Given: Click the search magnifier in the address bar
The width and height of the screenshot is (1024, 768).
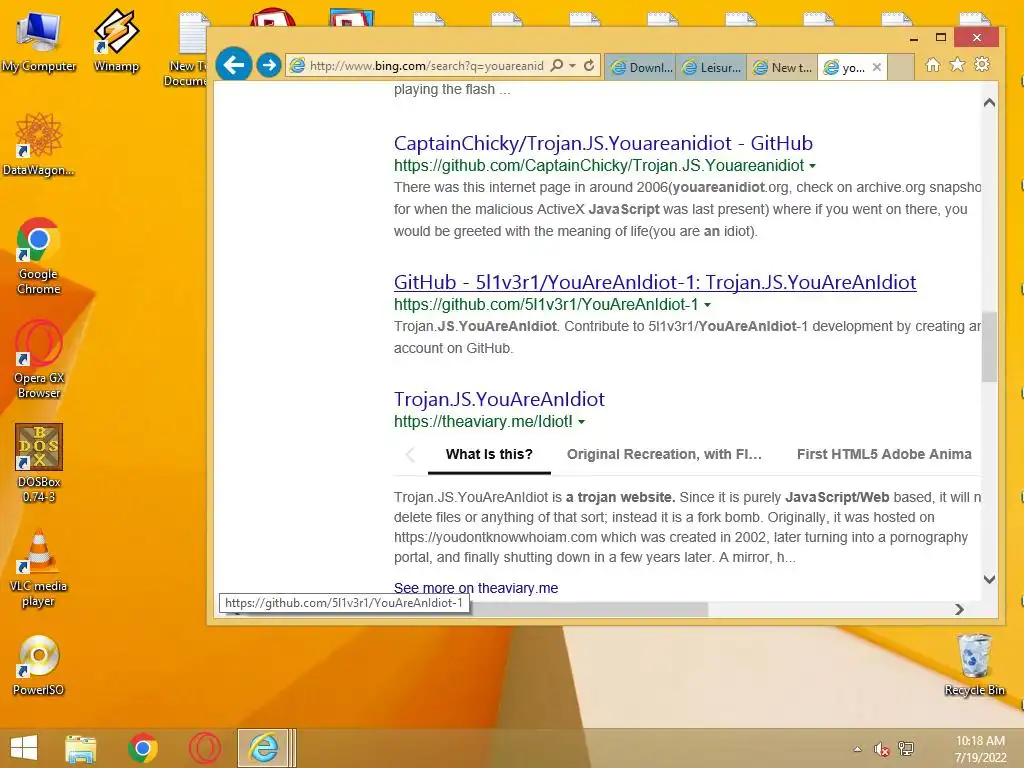Looking at the screenshot, I should click(x=557, y=65).
